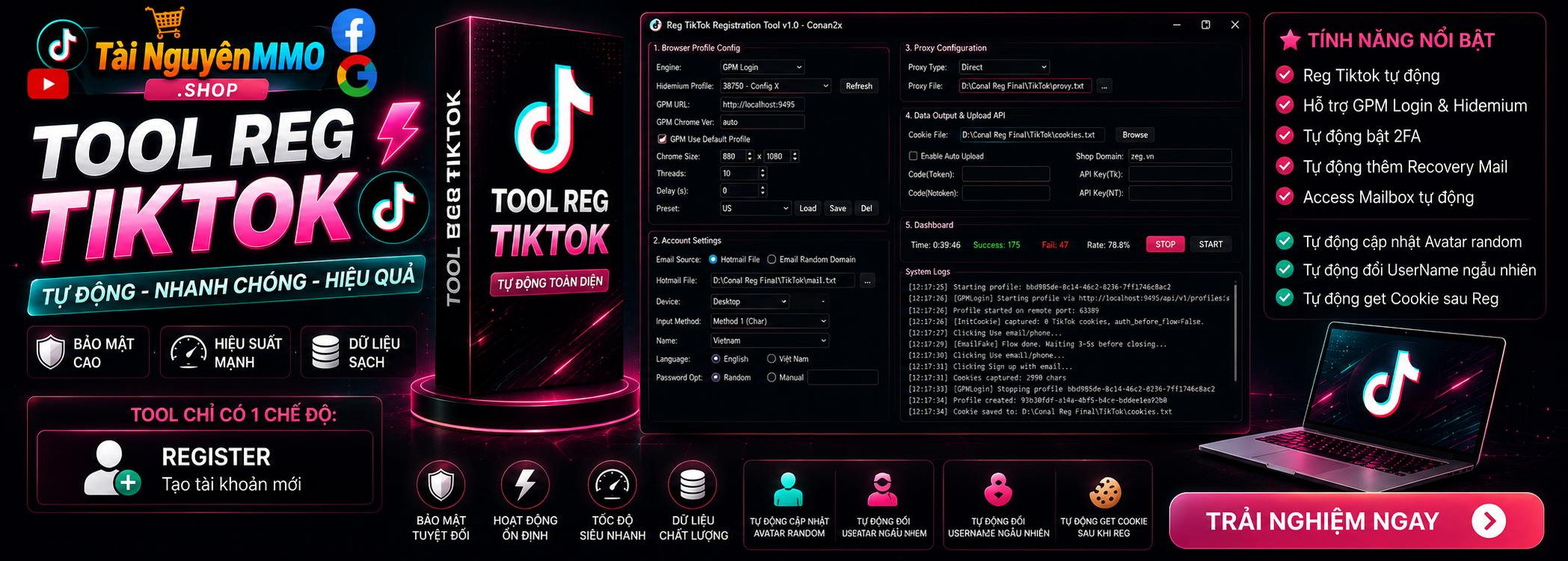Click the database icon above Dữ Liệu Chất Lượng

(692, 485)
